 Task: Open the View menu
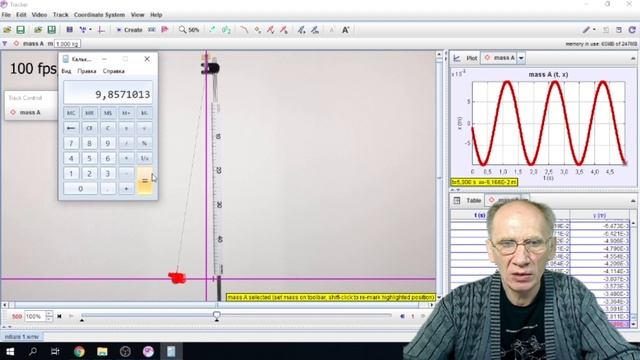pyautogui.click(x=138, y=15)
